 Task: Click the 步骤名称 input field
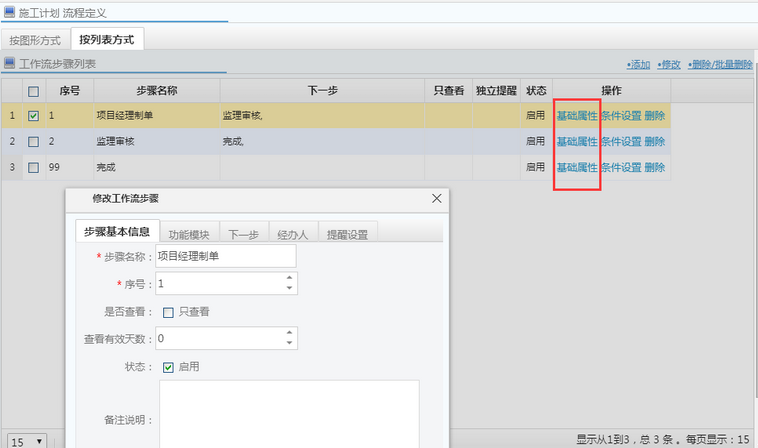tap(226, 257)
